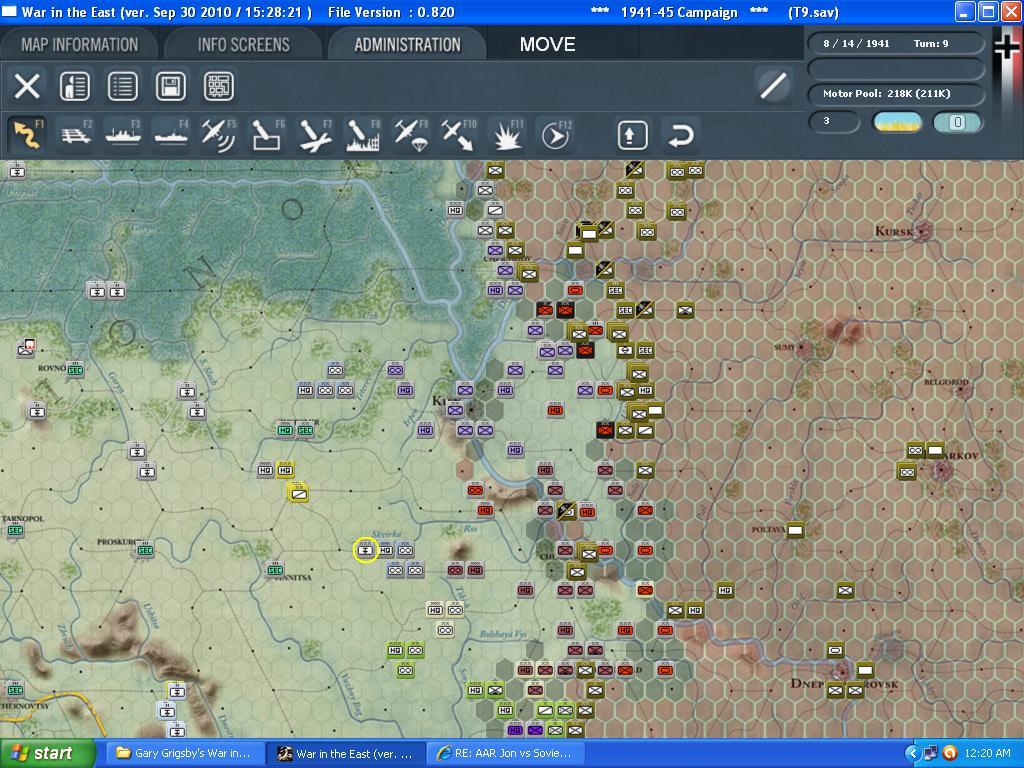Click the undo move arrow icon

click(680, 135)
